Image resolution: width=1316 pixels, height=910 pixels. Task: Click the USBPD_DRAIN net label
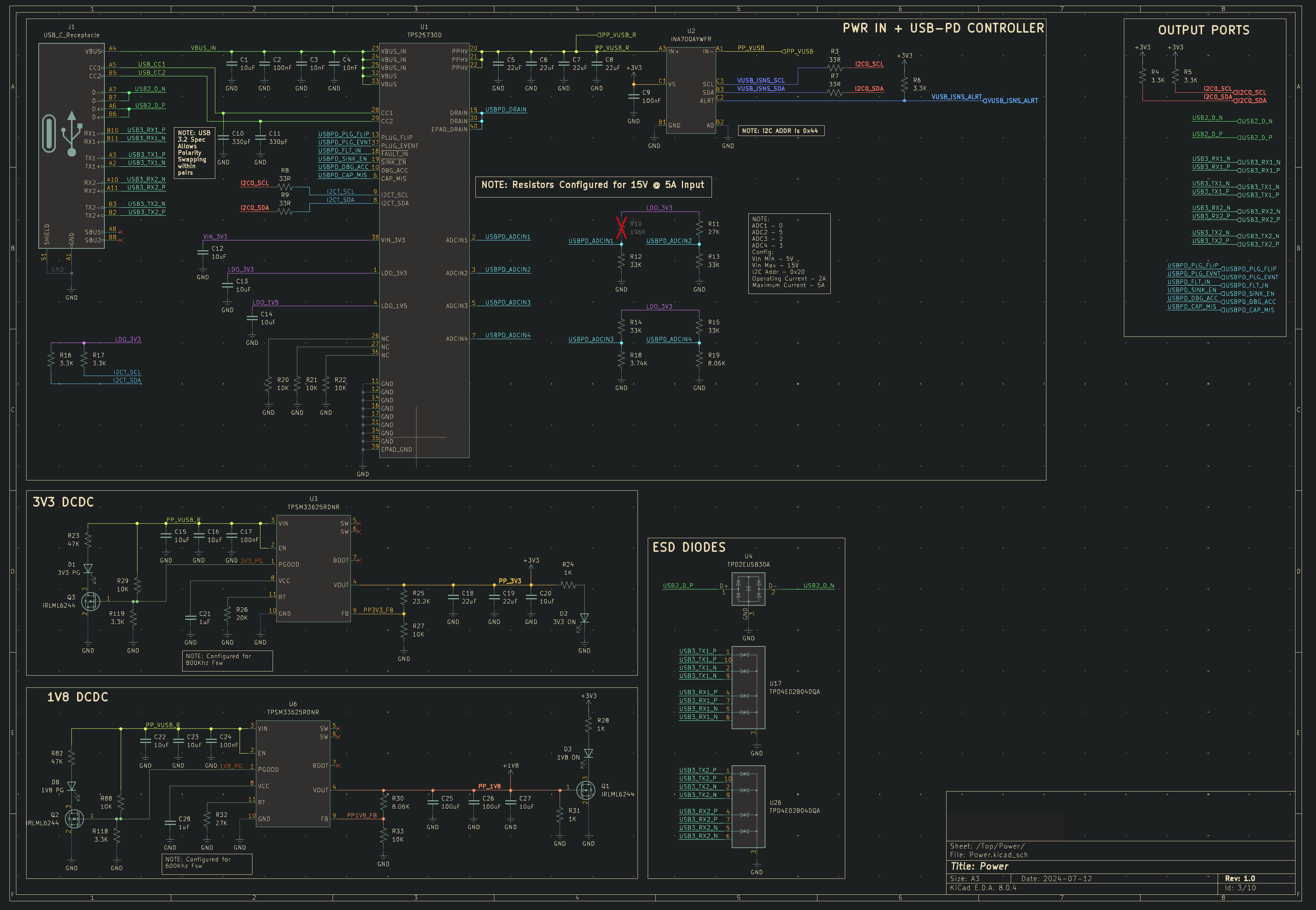pos(505,109)
